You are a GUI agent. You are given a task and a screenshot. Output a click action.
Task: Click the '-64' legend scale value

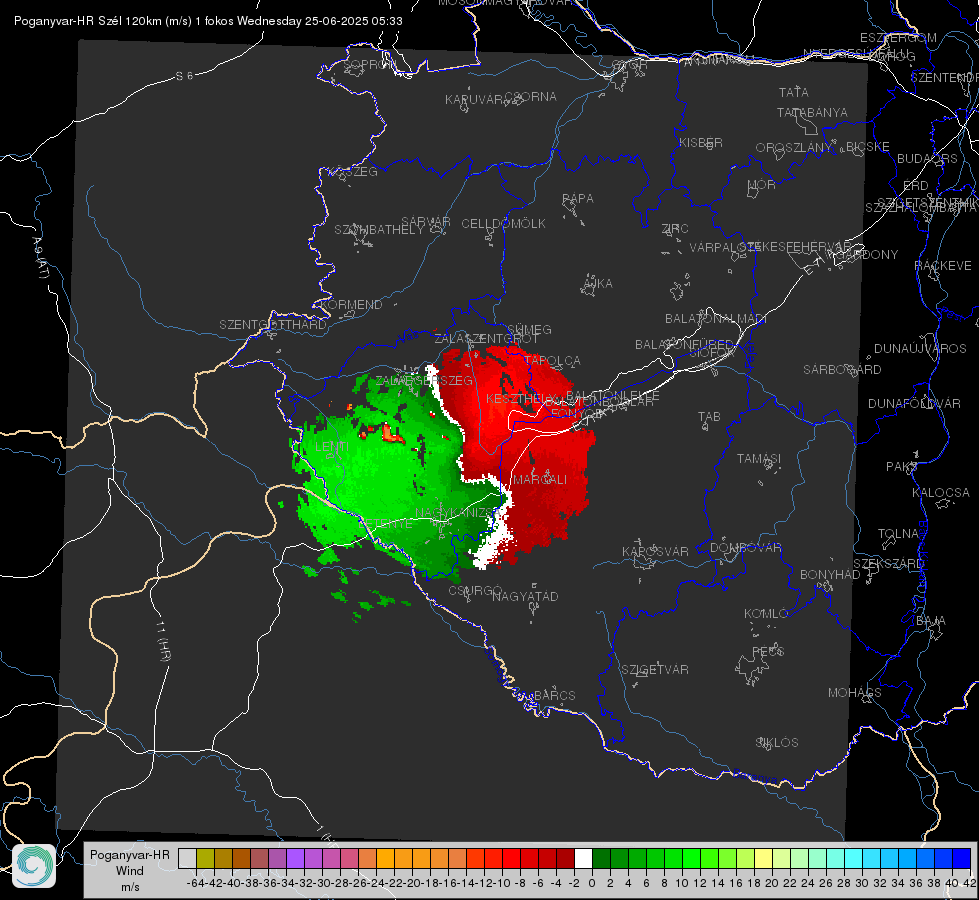[x=195, y=883]
